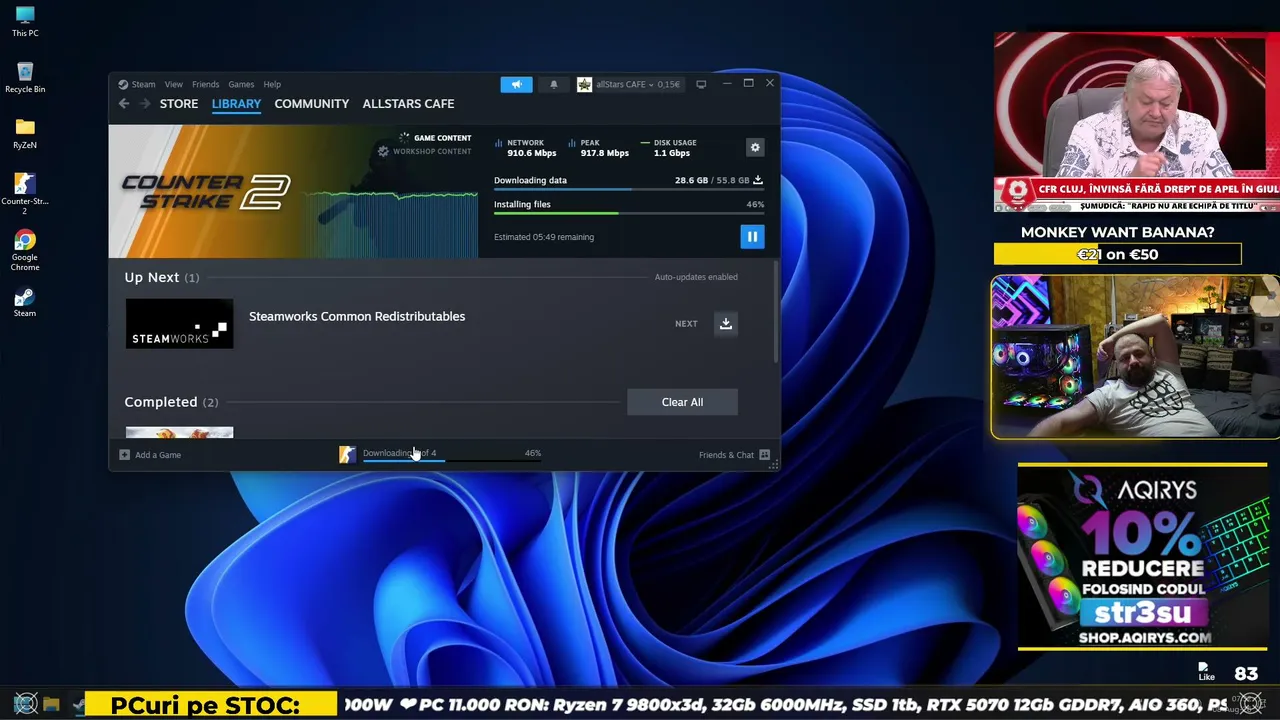Launch Counter-Strike 2 desktop shortcut

(x=25, y=194)
